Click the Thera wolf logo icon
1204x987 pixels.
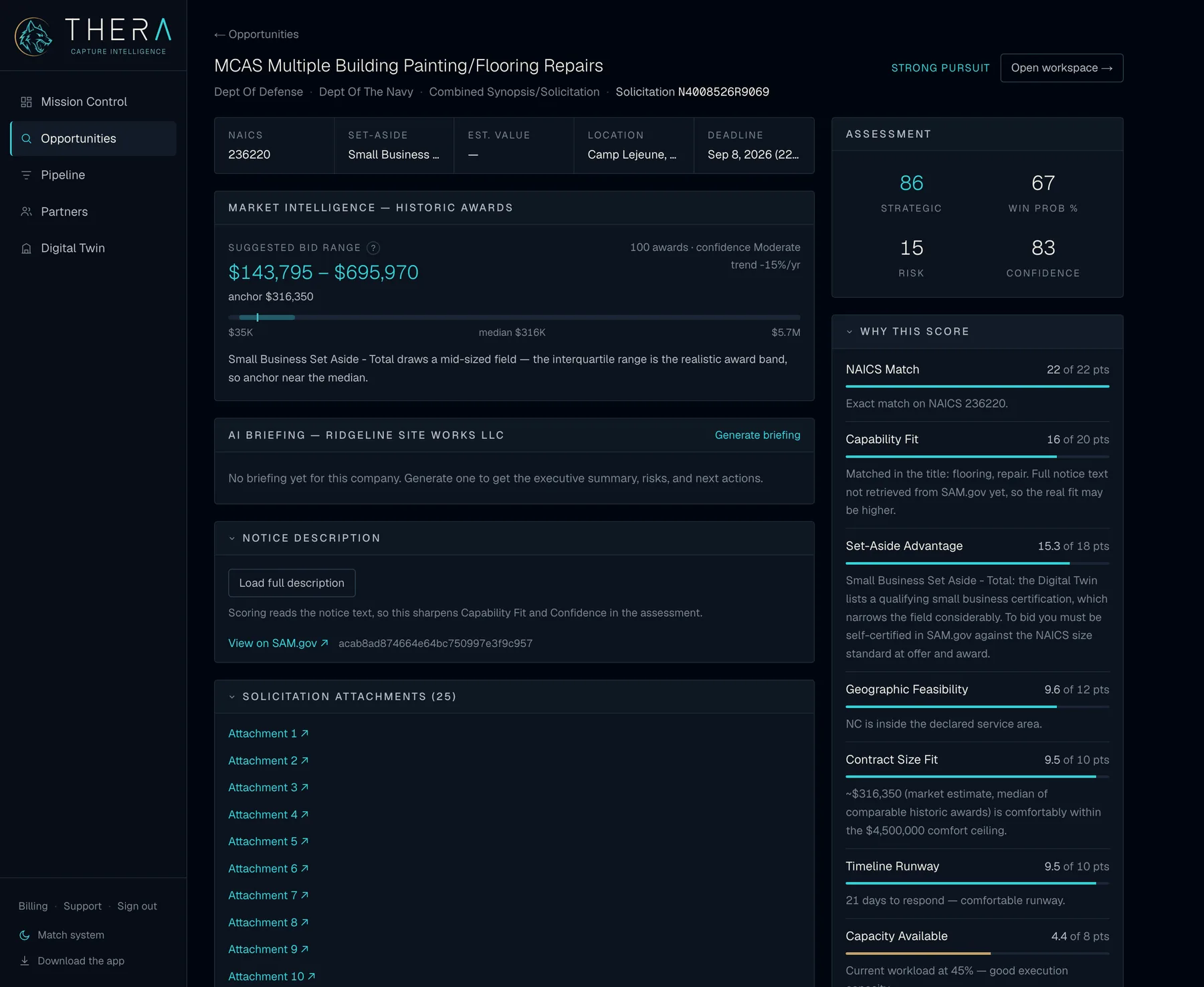[33, 37]
